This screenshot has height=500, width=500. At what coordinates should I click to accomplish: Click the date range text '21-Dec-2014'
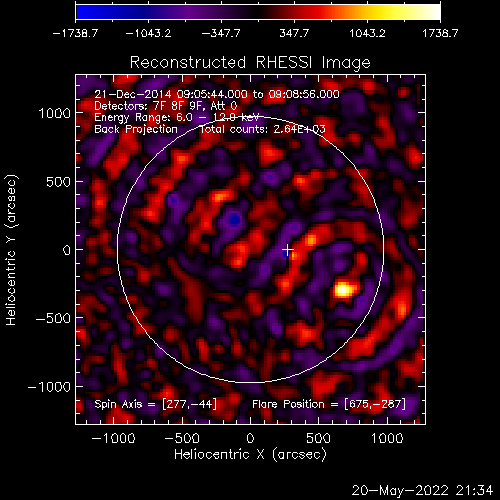pyautogui.click(x=133, y=94)
